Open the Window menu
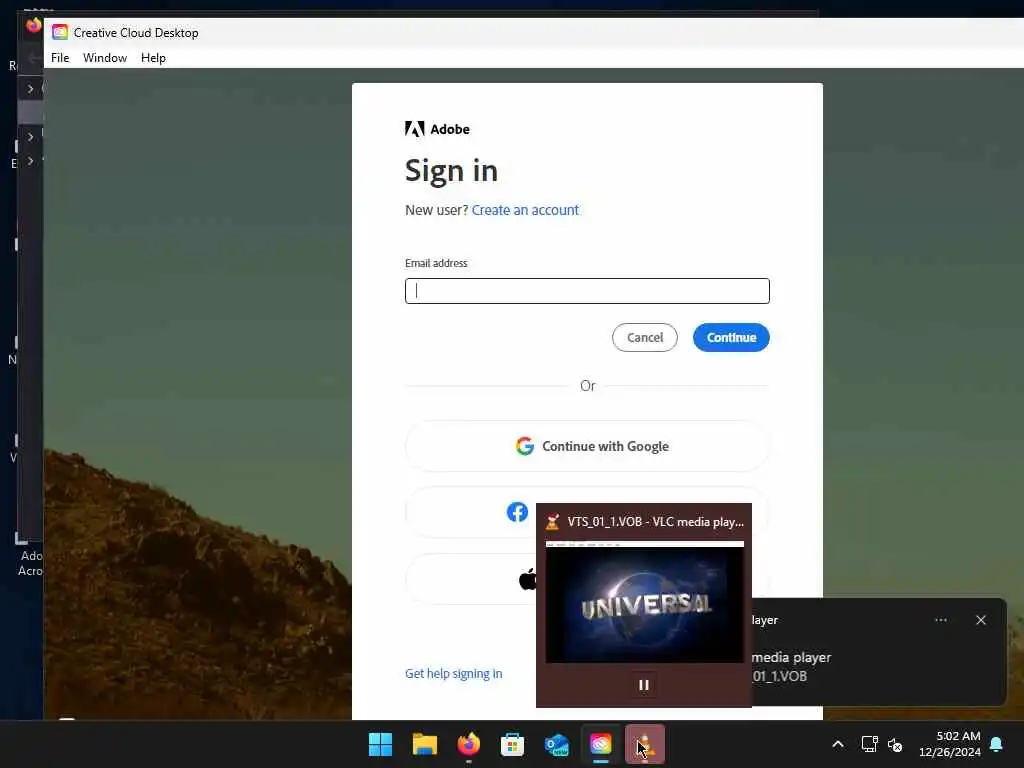The width and height of the screenshot is (1024, 768). pos(104,57)
